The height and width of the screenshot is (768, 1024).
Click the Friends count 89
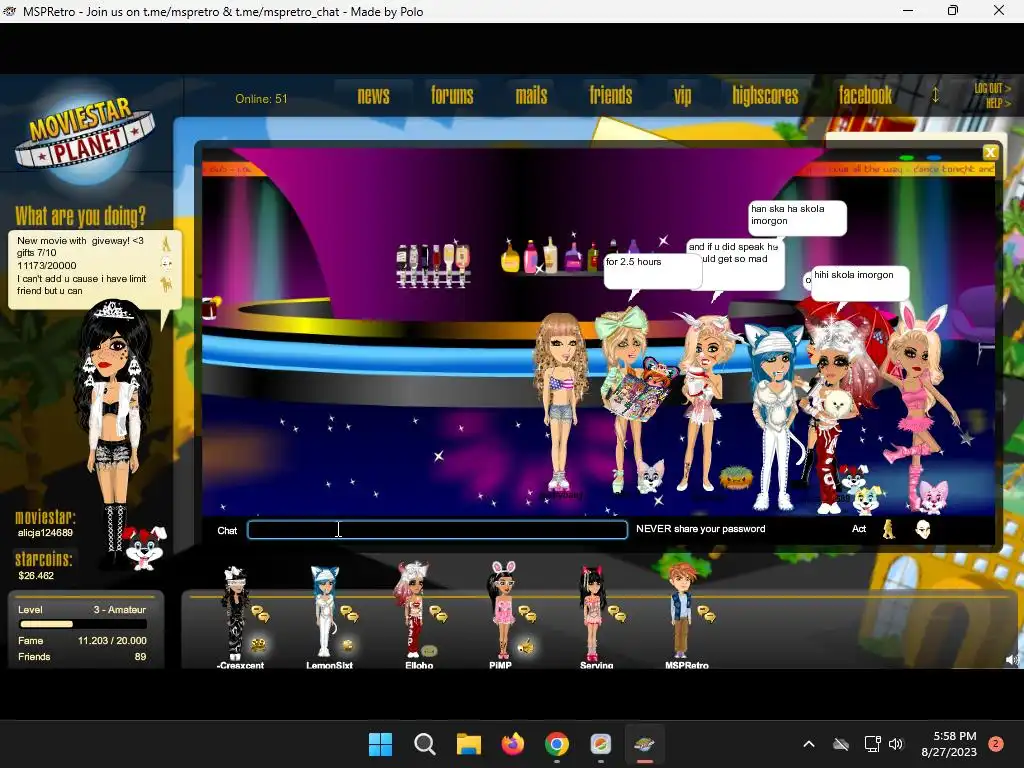pos(140,657)
